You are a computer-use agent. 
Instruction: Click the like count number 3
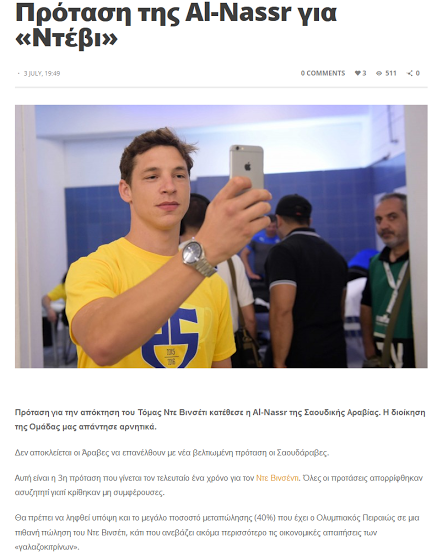364,73
